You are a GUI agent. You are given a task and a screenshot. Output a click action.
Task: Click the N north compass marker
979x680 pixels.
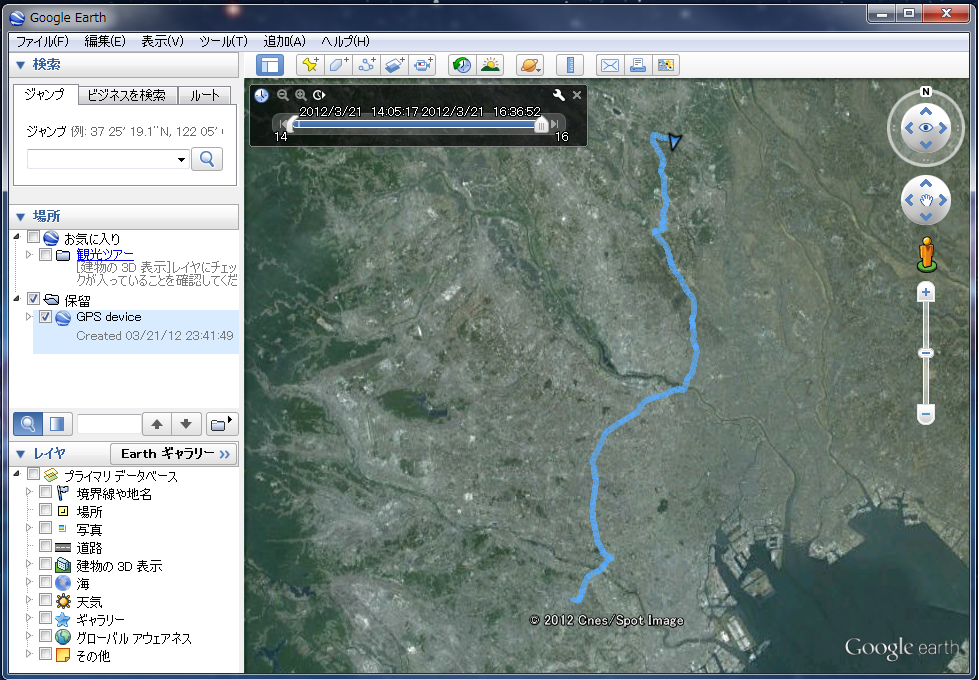tap(926, 92)
